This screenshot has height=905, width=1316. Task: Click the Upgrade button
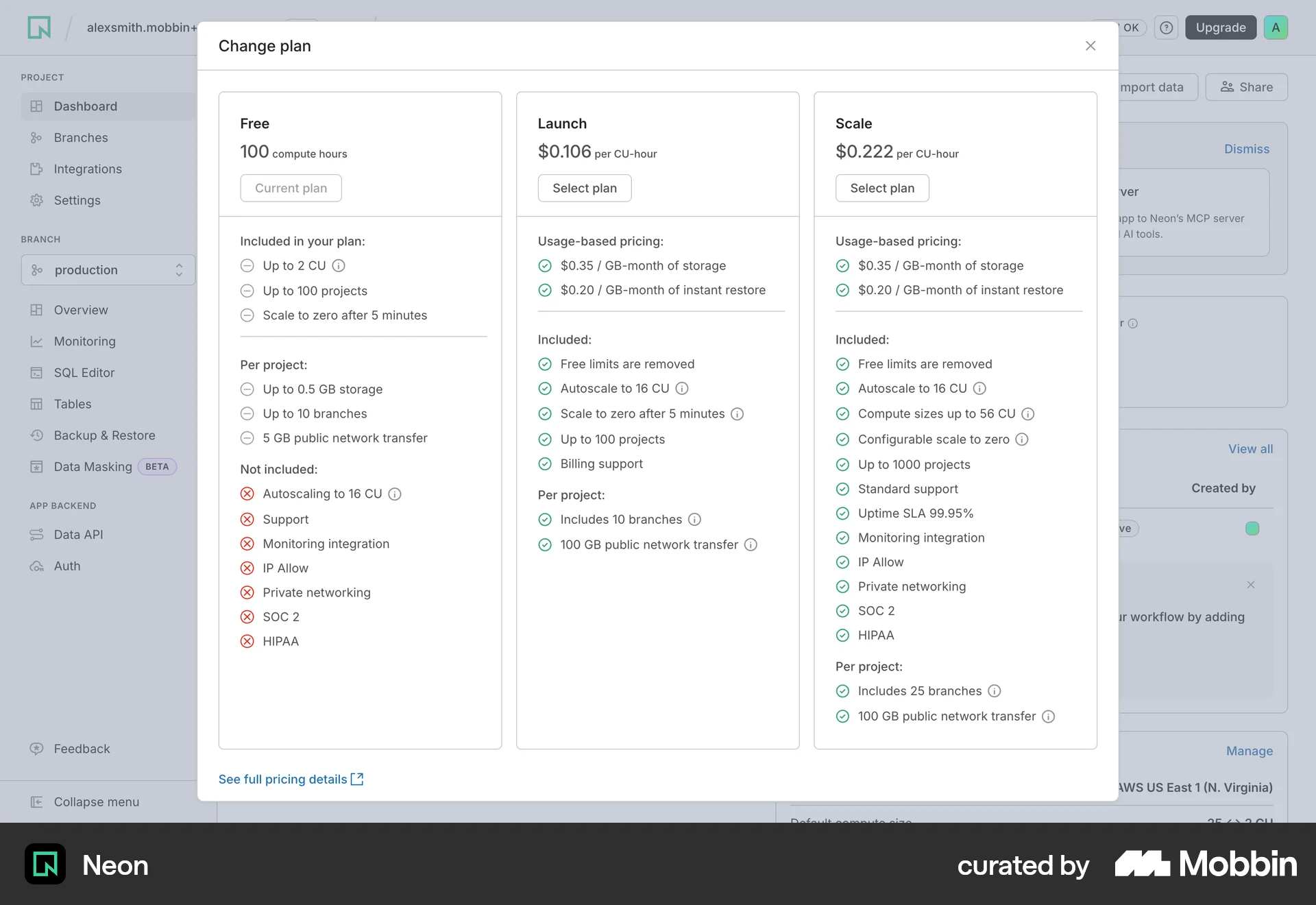(x=1221, y=27)
